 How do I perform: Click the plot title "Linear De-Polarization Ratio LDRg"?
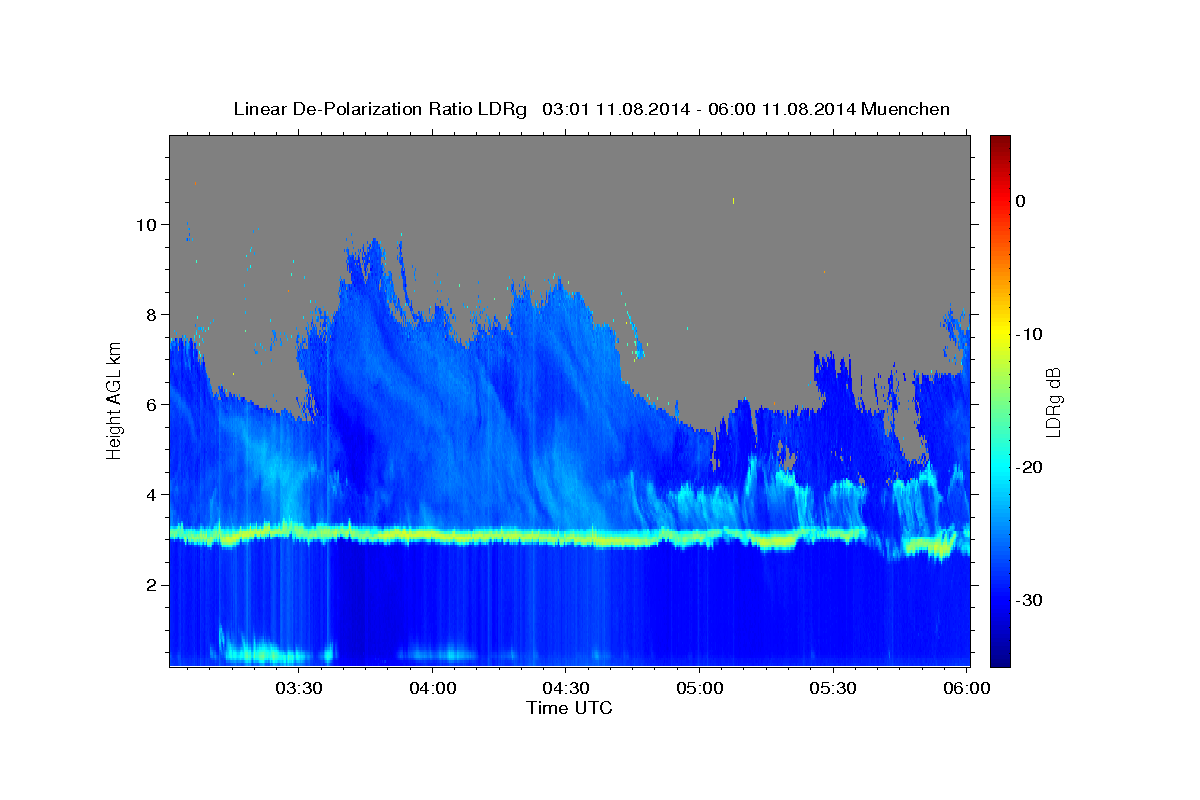379,109
